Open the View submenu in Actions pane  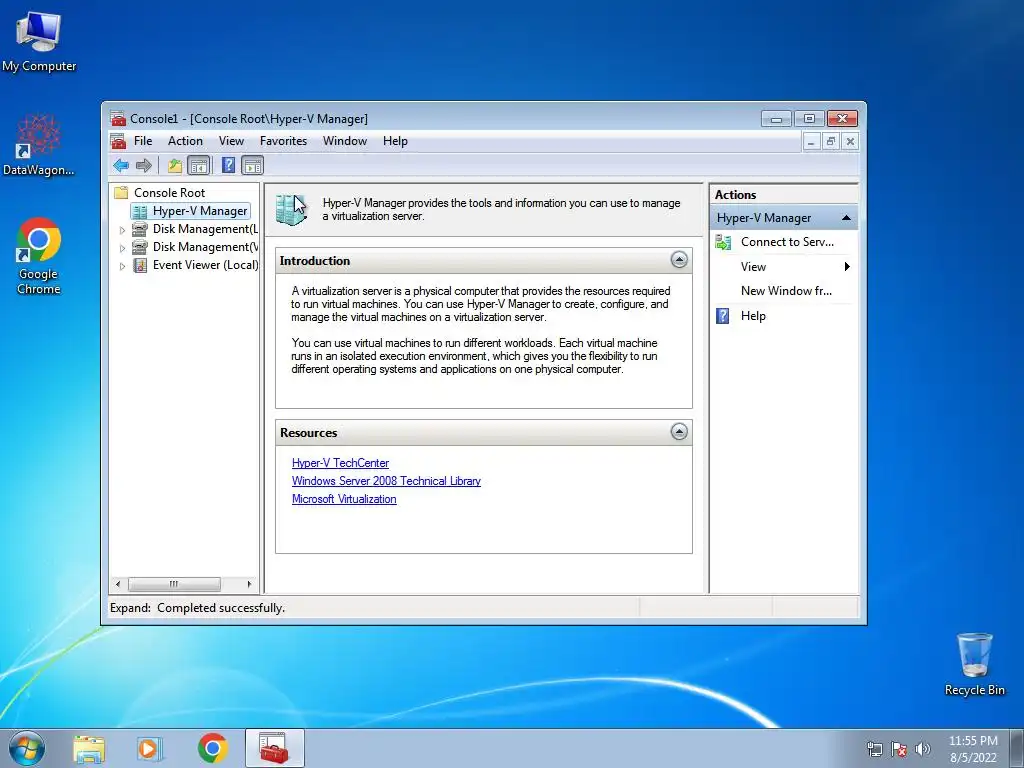point(784,266)
